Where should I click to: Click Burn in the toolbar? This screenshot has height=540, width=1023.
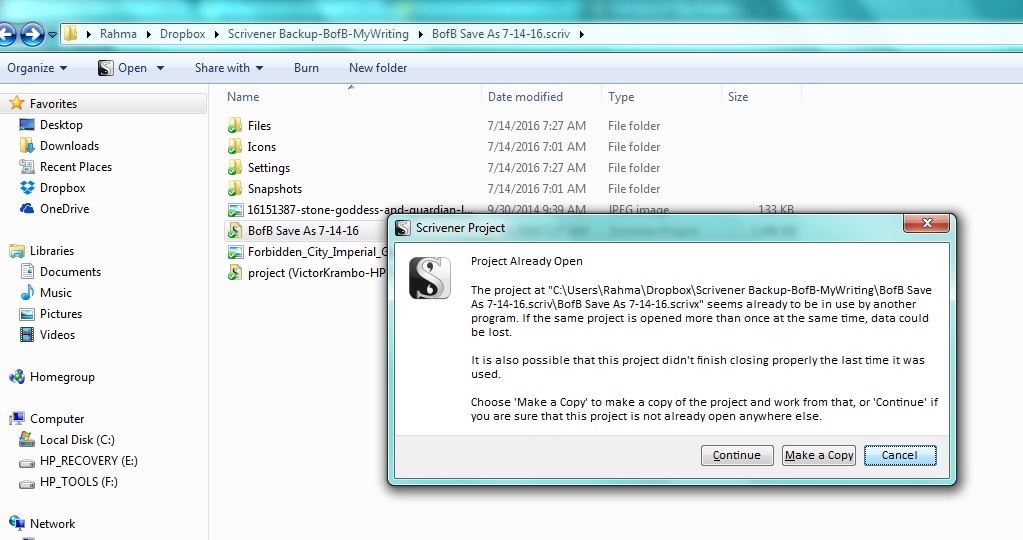click(x=306, y=68)
